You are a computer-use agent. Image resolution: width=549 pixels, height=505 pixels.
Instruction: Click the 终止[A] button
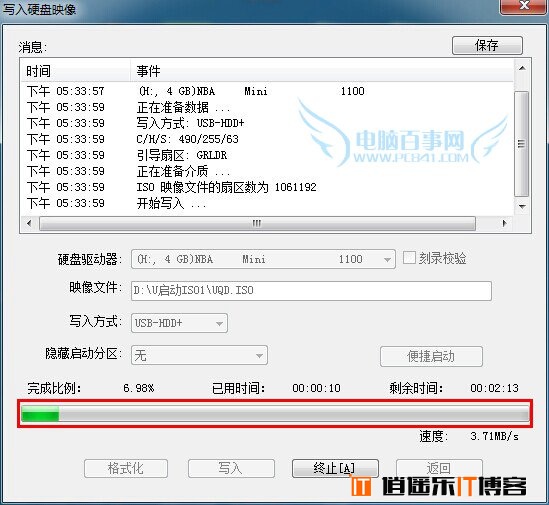point(335,469)
